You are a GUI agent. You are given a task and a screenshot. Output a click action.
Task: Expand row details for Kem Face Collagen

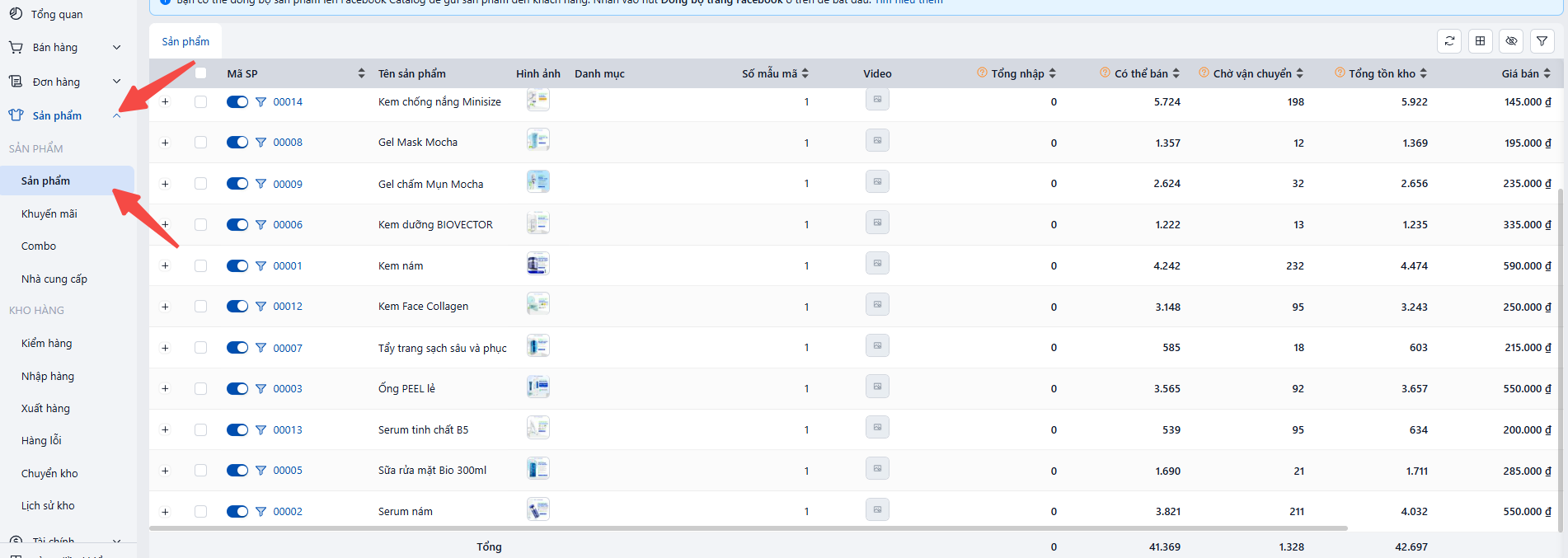click(x=165, y=307)
